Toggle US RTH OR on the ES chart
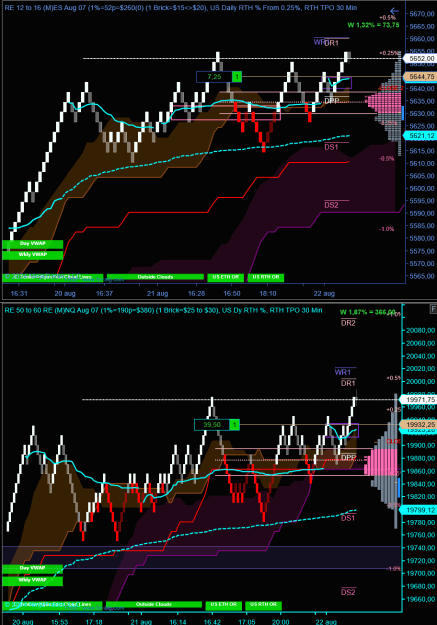Screen dimensions: 437x625 266,277
